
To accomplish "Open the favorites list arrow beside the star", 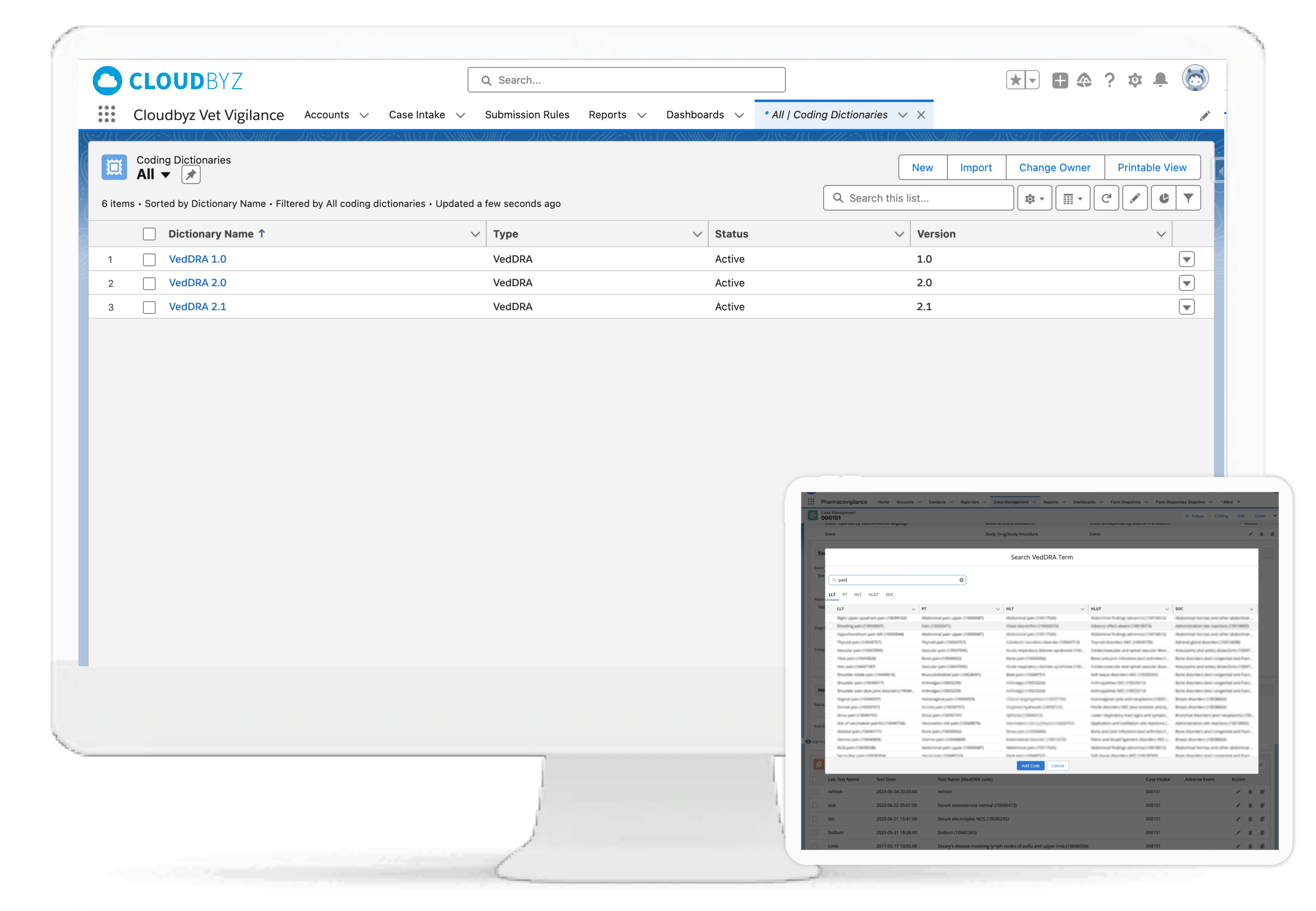I will (1032, 80).
